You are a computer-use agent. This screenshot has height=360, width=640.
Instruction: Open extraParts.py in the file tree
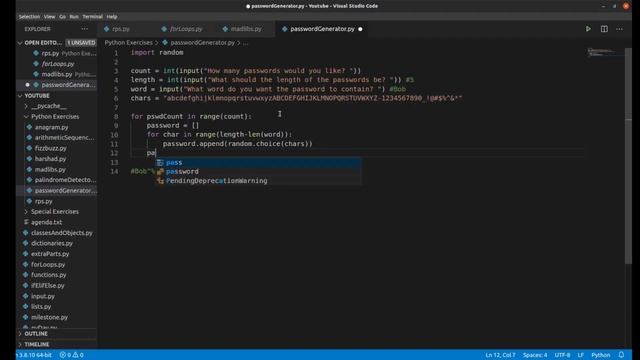(x=57, y=254)
